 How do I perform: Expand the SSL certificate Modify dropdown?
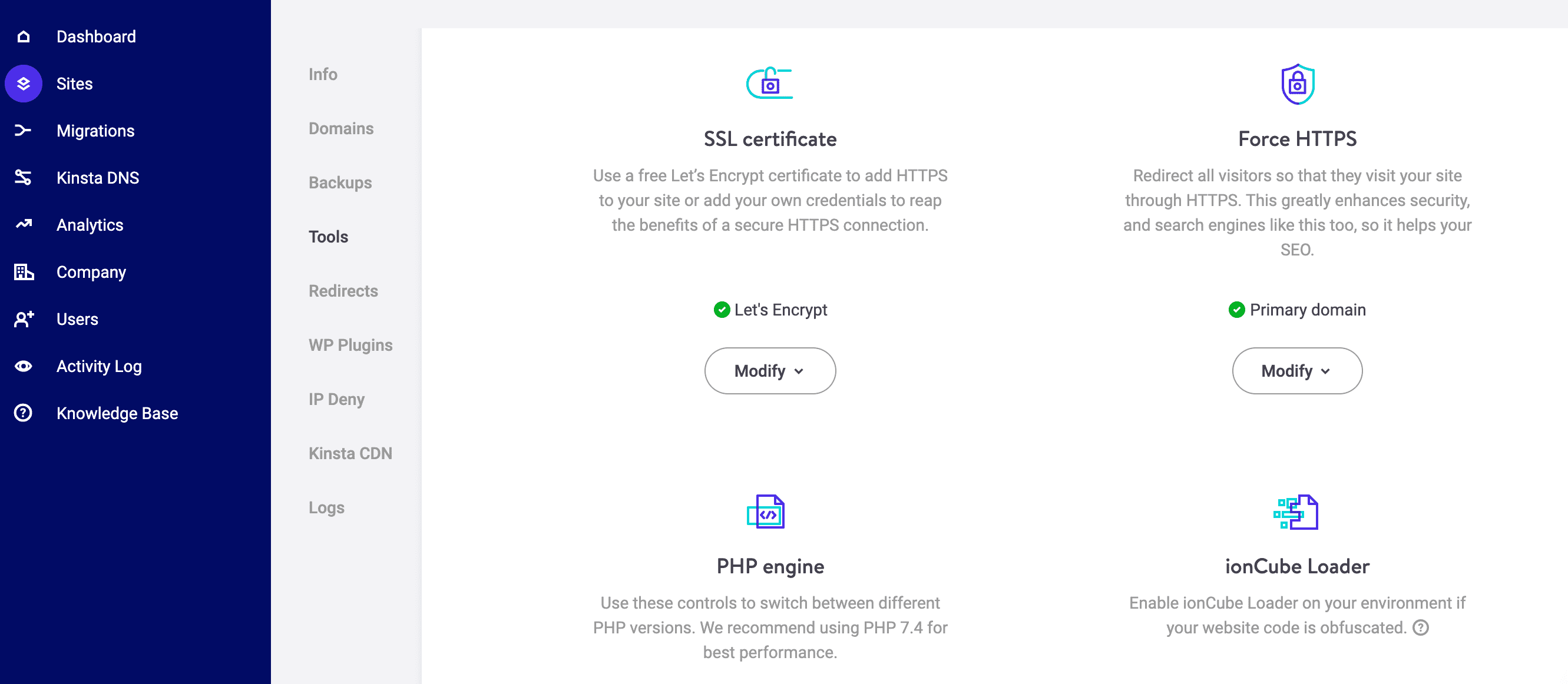[x=770, y=371]
